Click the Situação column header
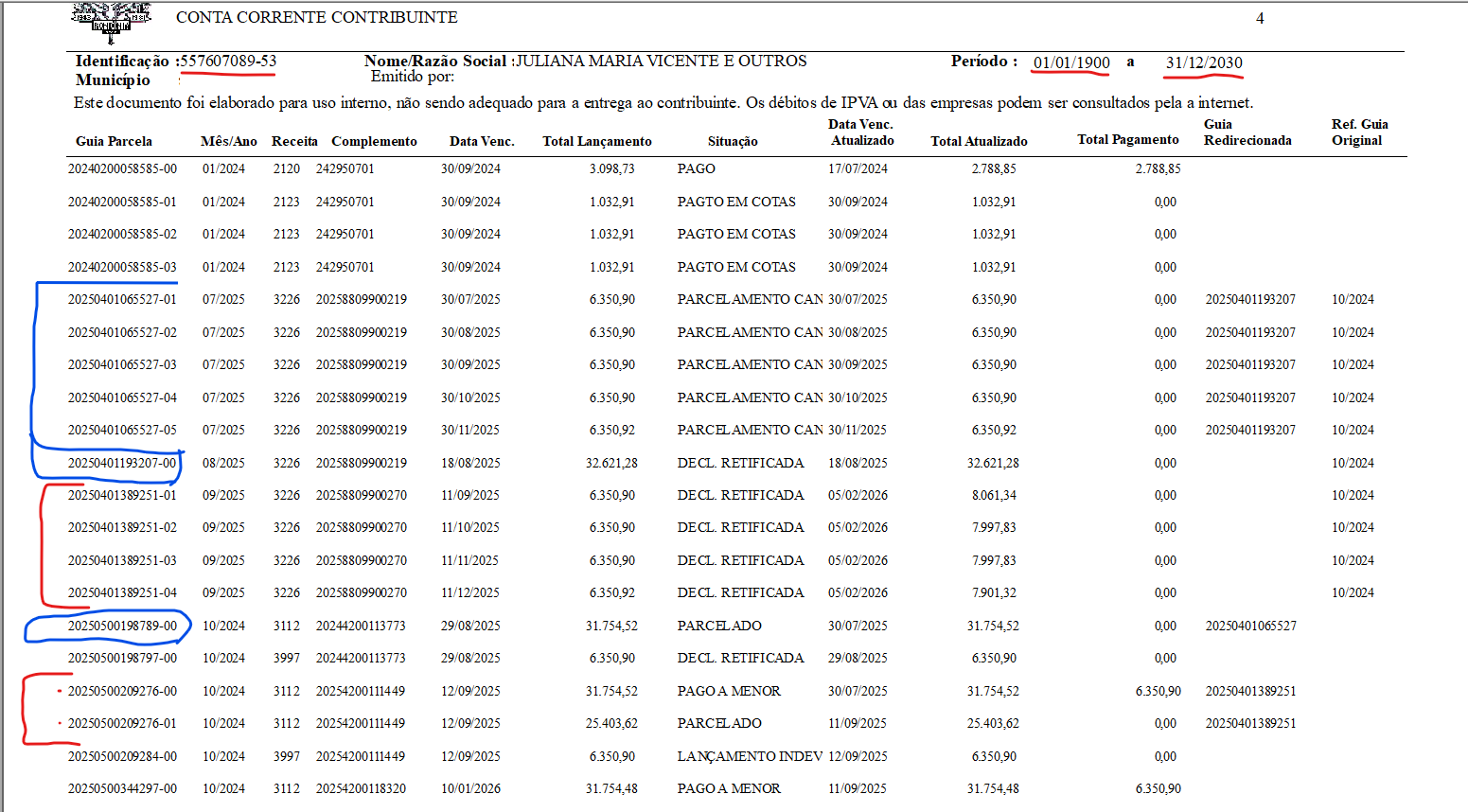The width and height of the screenshot is (1468, 812). pyautogui.click(x=733, y=141)
